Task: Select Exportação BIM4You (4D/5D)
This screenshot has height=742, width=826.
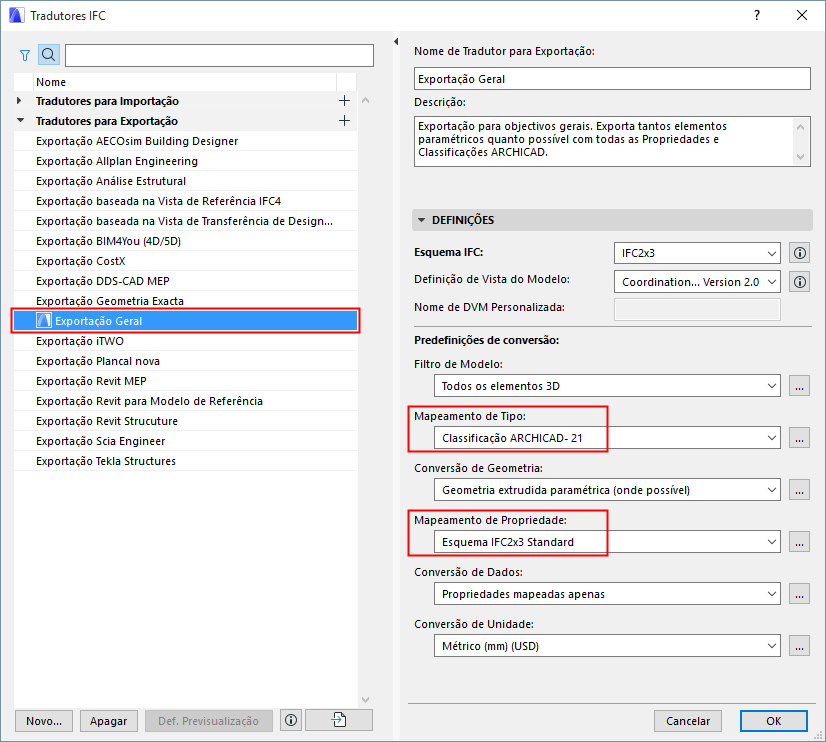Action: point(185,241)
